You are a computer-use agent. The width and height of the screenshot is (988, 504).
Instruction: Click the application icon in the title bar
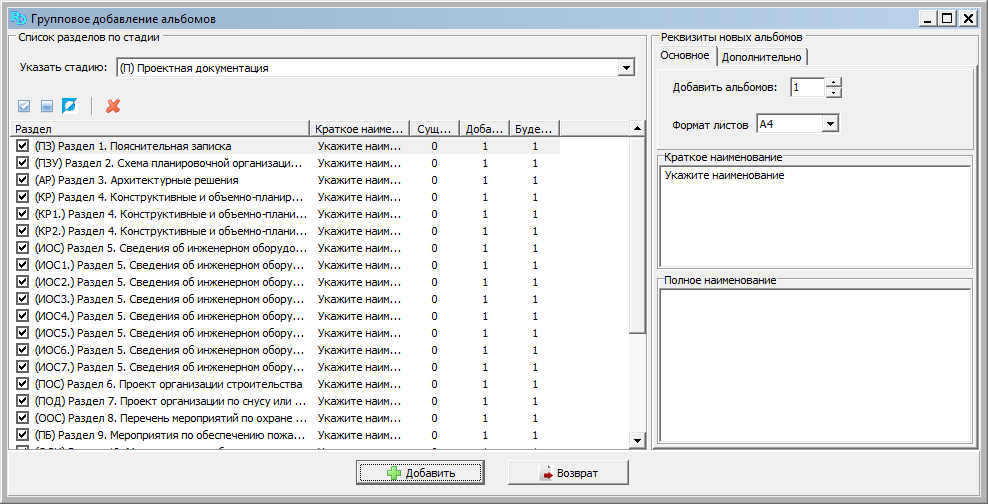(x=18, y=19)
